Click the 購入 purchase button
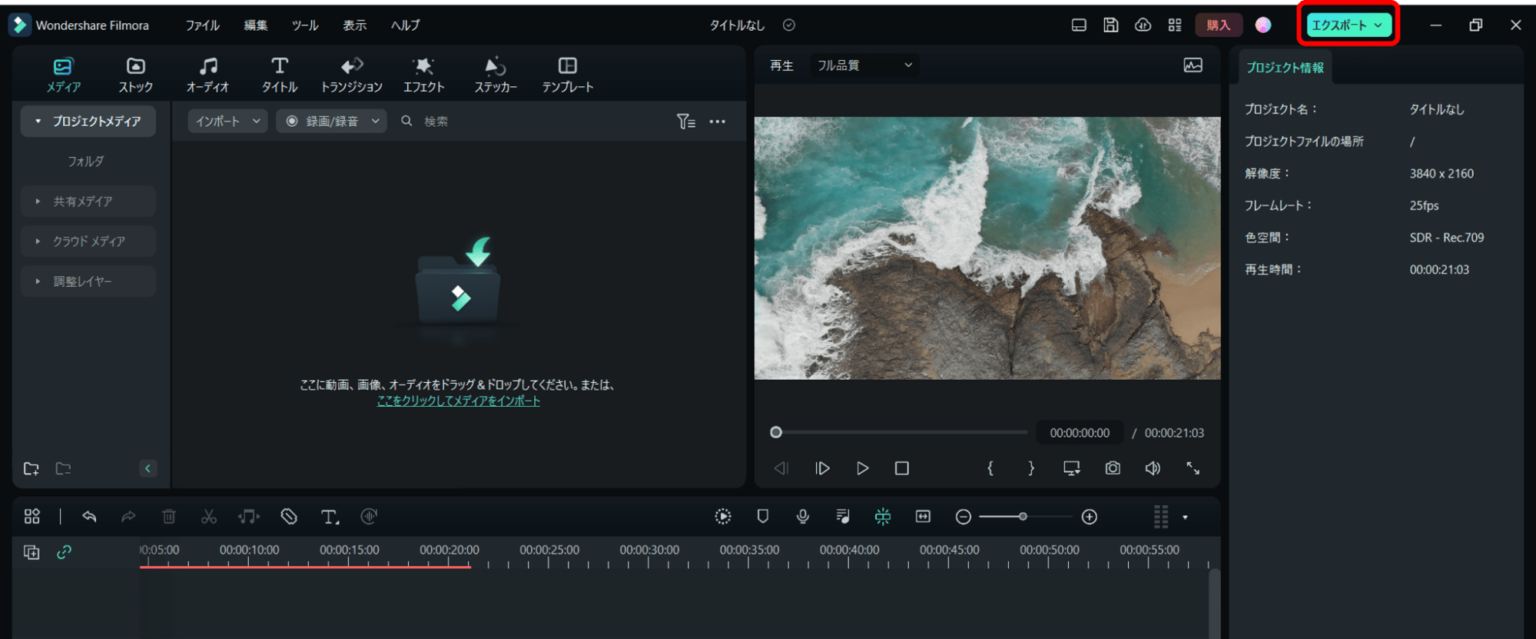Screen dimensions: 1536x639 (1218, 24)
